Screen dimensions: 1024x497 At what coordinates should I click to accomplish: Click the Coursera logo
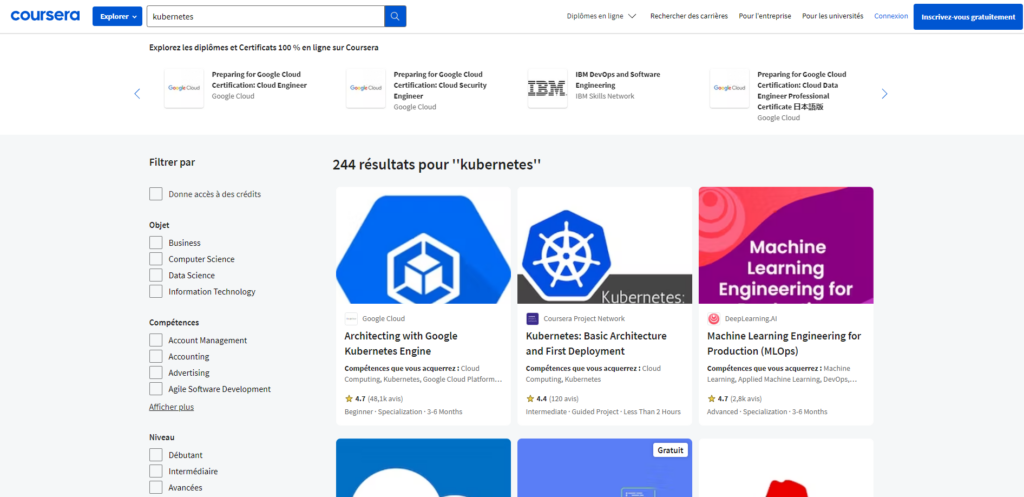click(45, 16)
